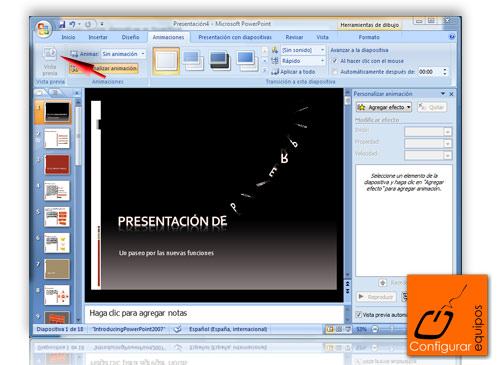Expand the full transition gallery list

[x=265, y=70]
